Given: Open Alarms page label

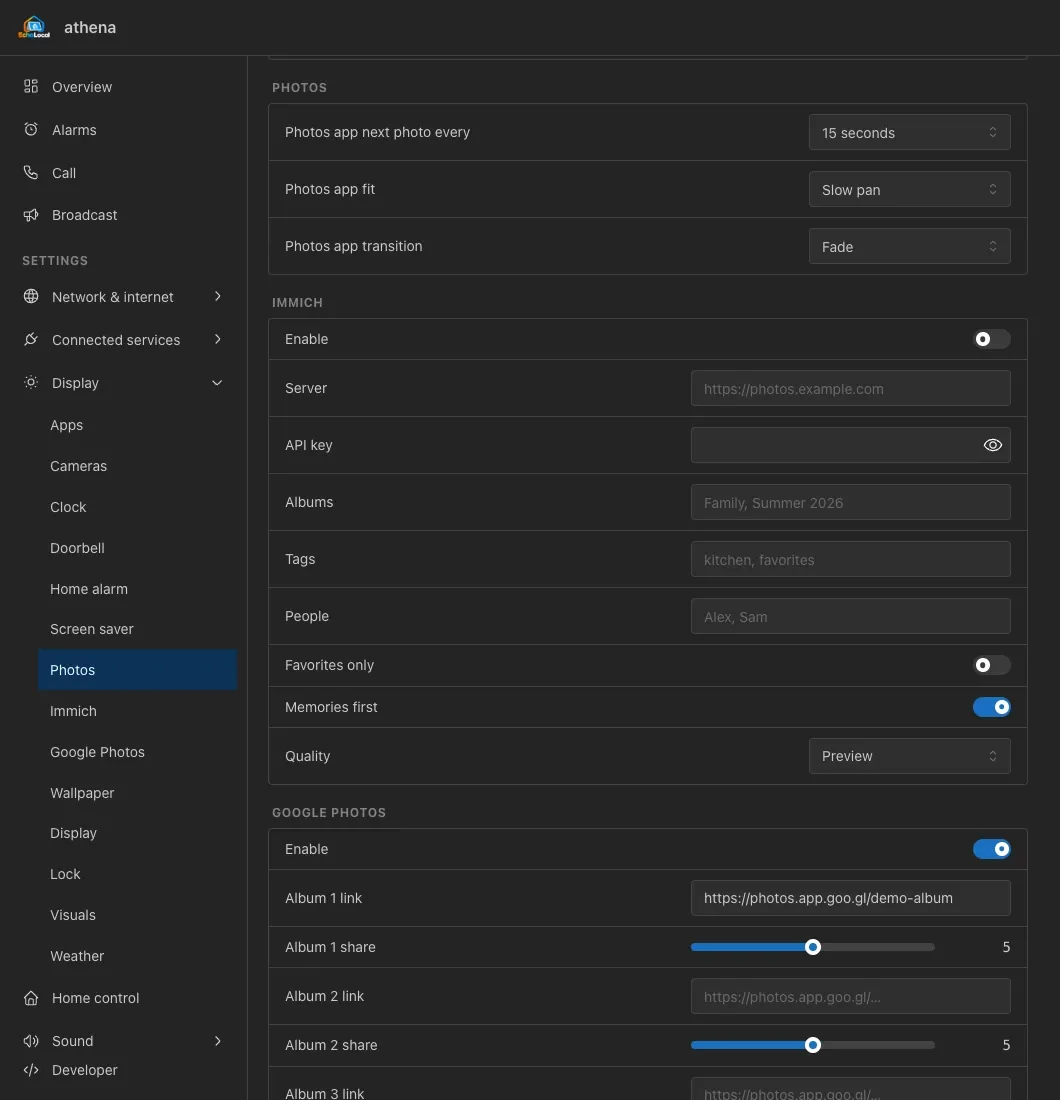Looking at the screenshot, I should click(74, 130).
